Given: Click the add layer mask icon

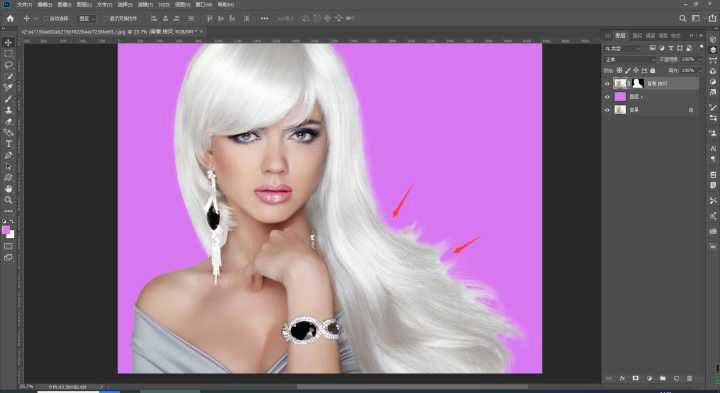Looking at the screenshot, I should tap(636, 378).
